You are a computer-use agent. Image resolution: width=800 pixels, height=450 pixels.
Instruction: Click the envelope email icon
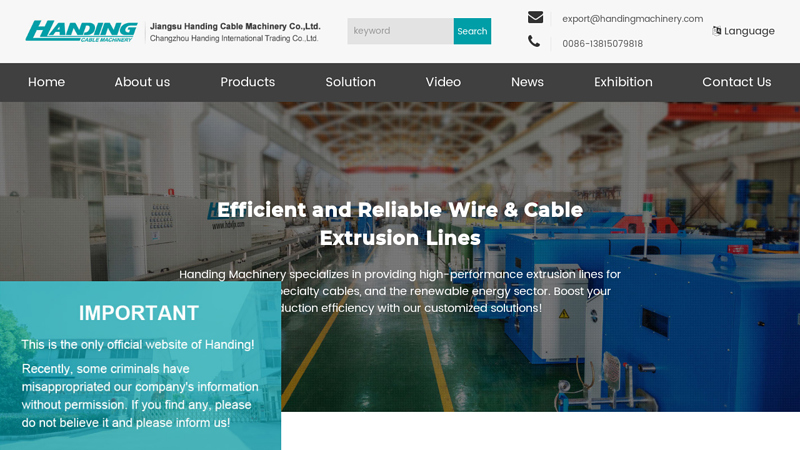(x=535, y=18)
